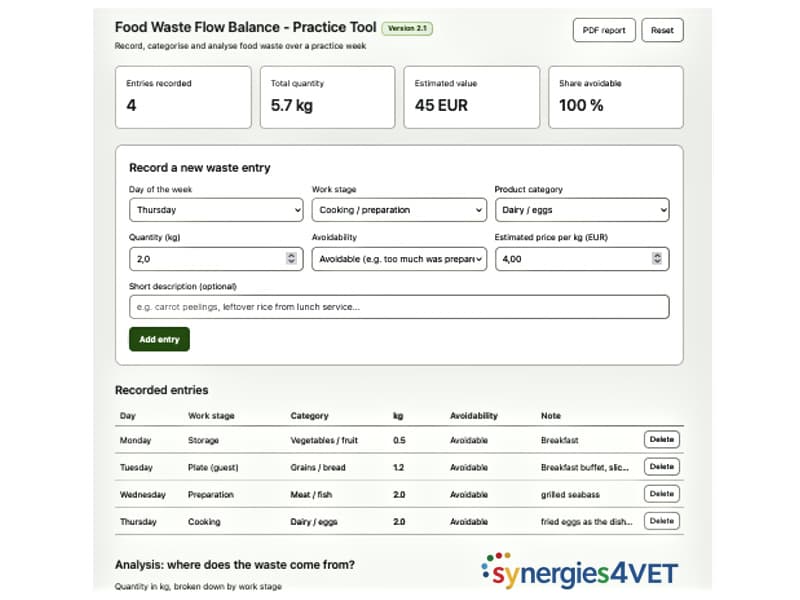The image size is (800, 600).
Task: Click the Share avoidable summary card
Action: 616,97
